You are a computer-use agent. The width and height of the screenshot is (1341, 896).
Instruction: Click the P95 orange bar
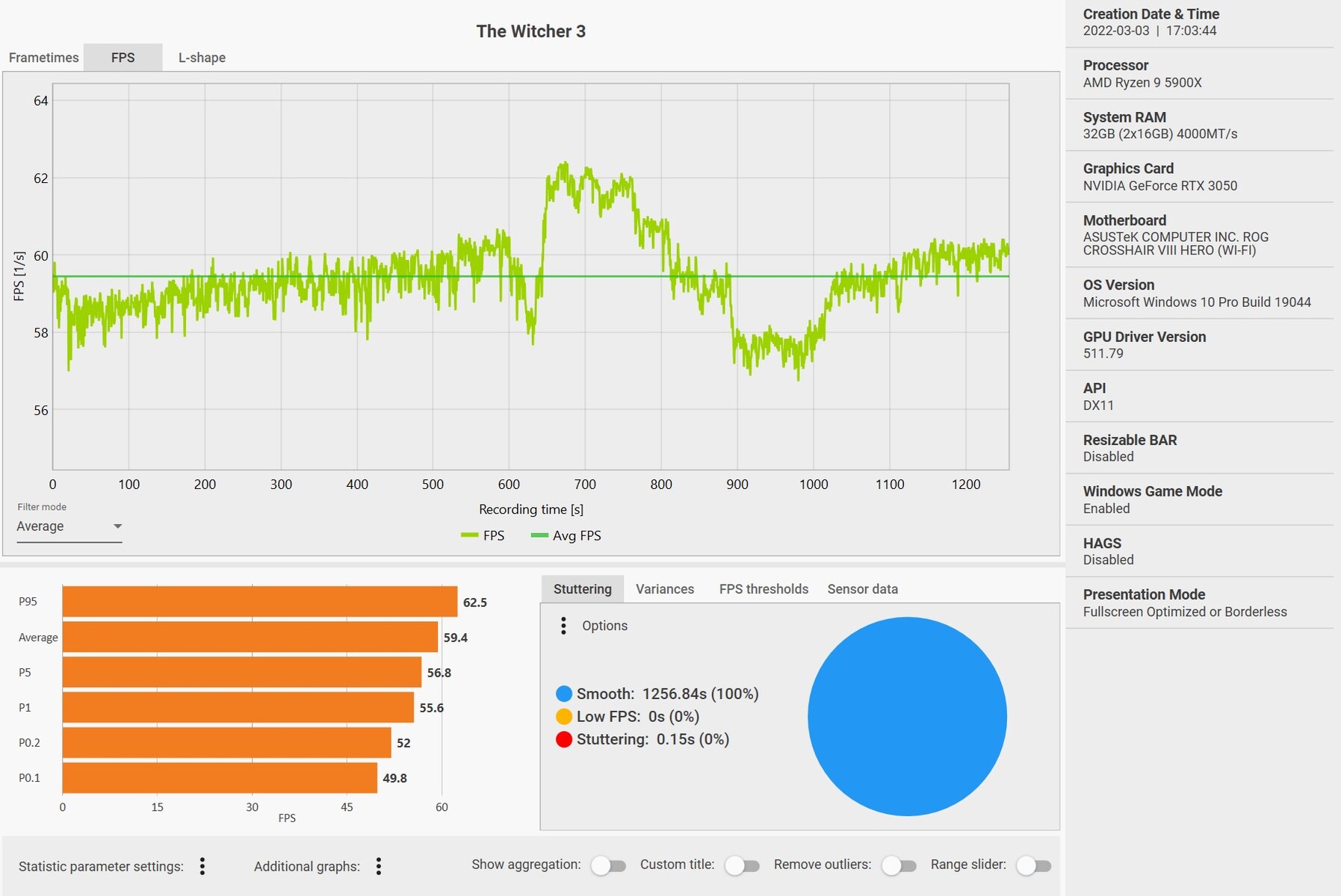260,602
